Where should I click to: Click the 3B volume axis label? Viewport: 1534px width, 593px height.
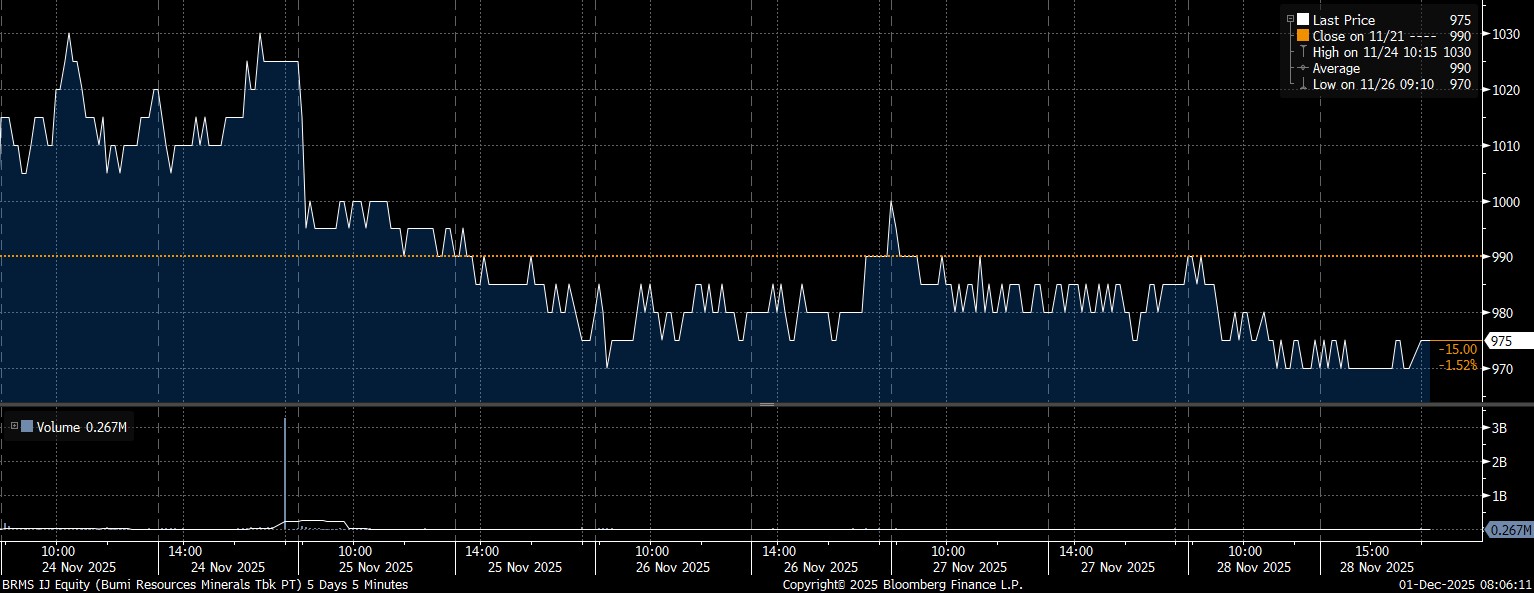tap(1500, 427)
